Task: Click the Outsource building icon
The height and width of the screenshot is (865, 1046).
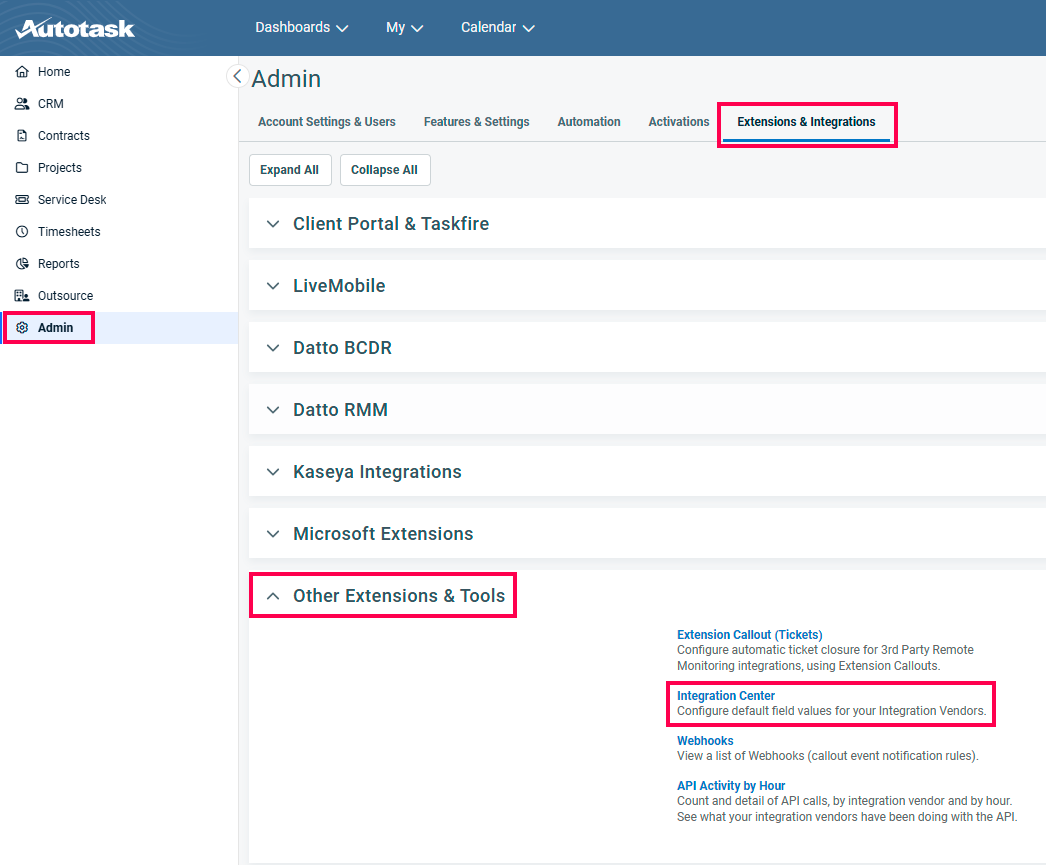Action: [22, 296]
